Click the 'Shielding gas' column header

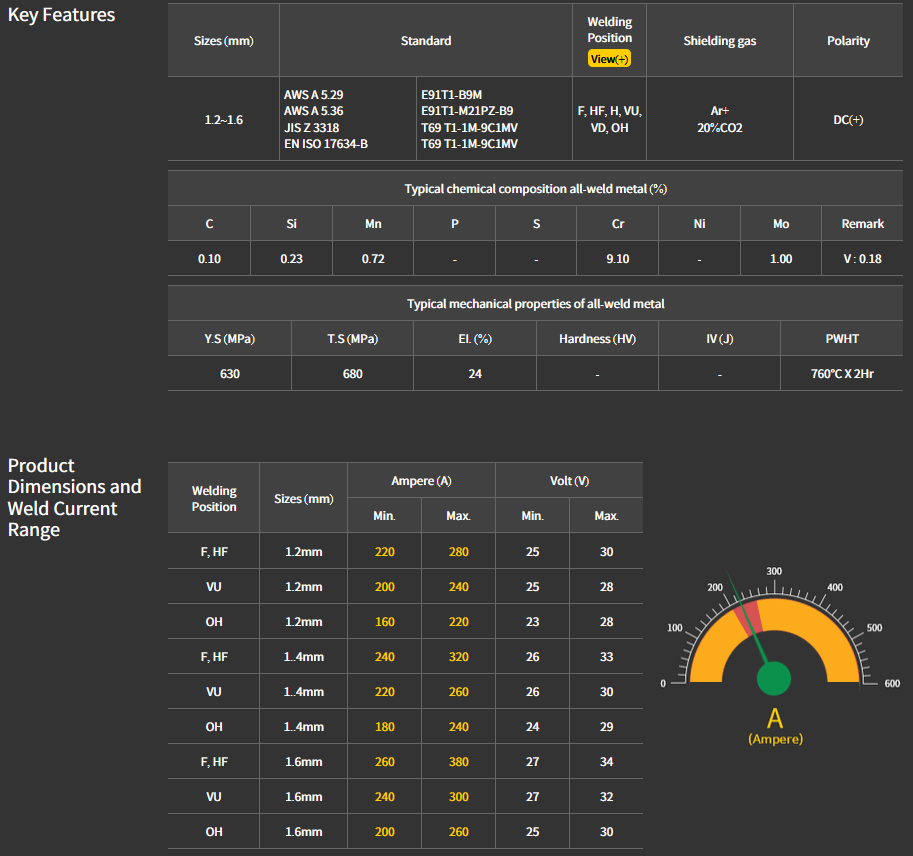coord(719,41)
